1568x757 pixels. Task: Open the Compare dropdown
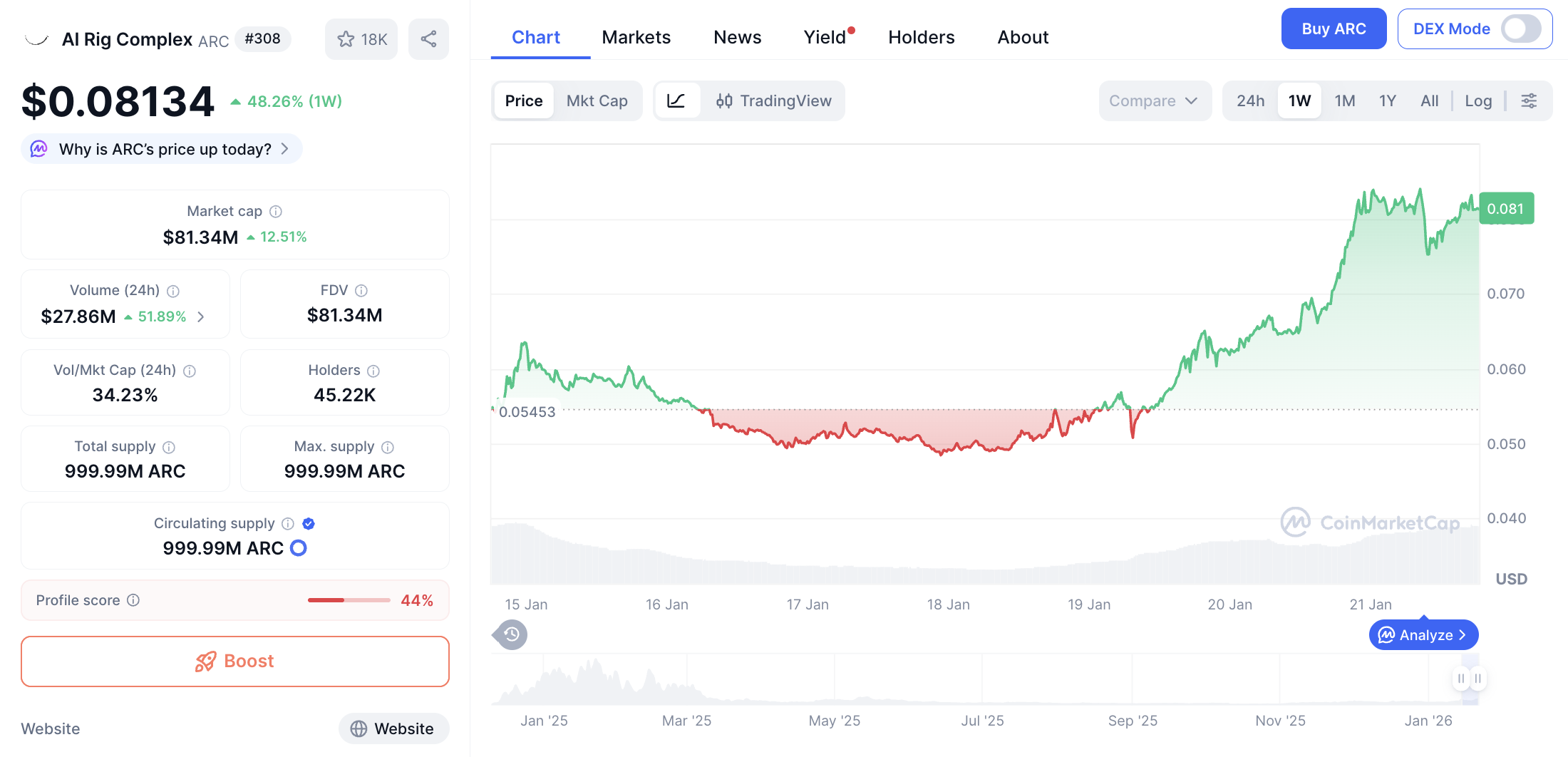[1153, 101]
